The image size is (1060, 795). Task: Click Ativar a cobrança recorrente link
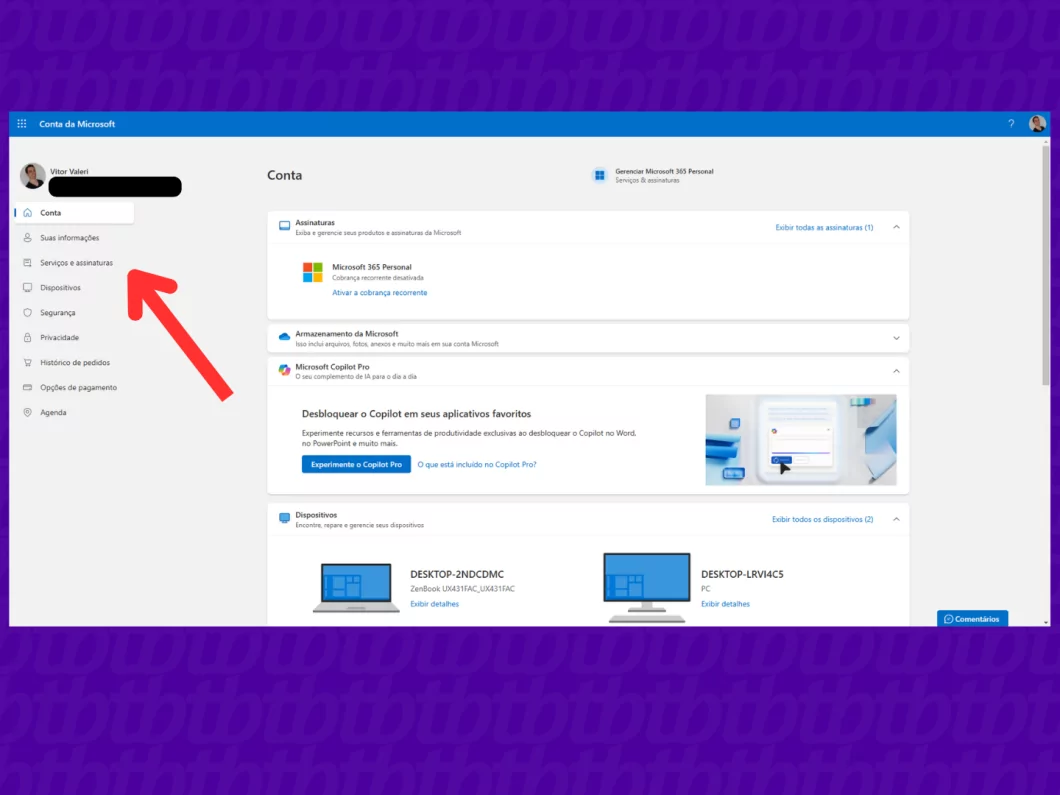pyautogui.click(x=379, y=293)
